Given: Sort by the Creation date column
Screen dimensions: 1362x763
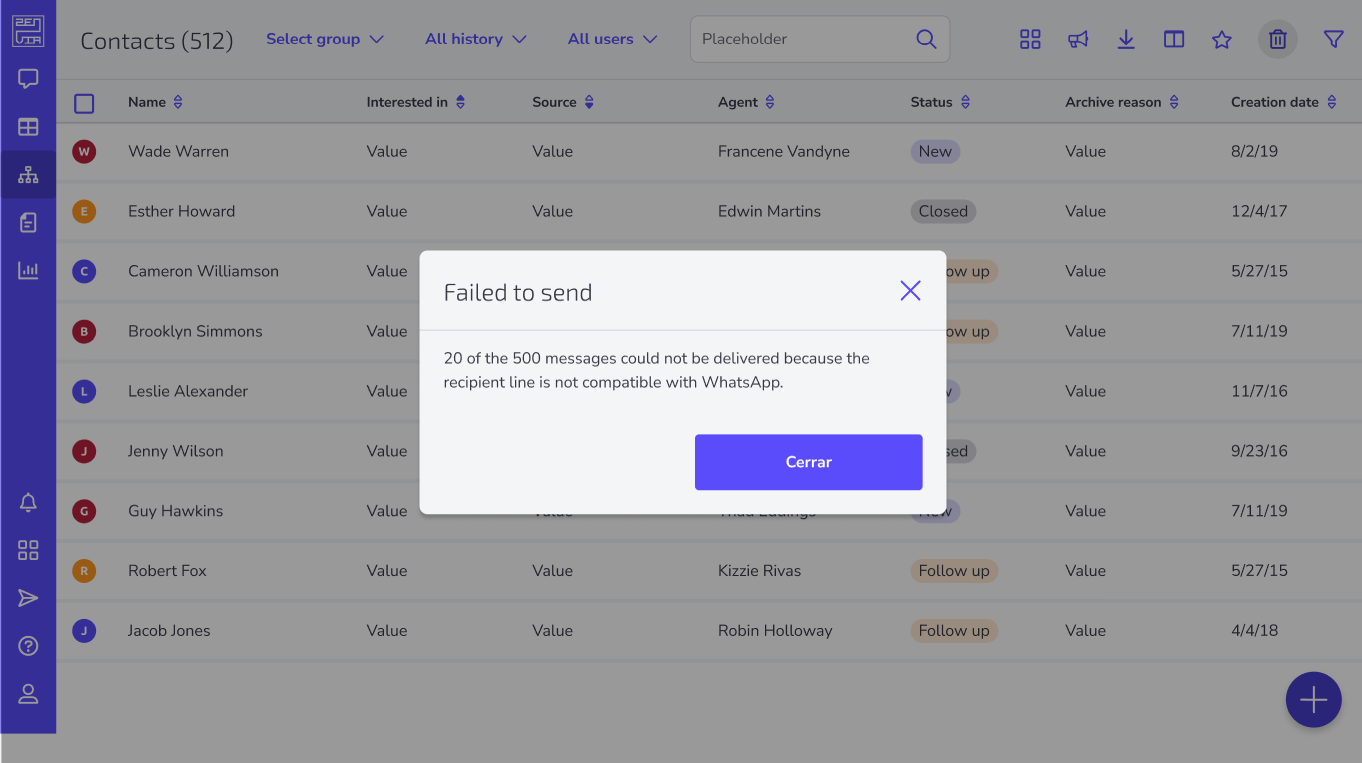Looking at the screenshot, I should pos(1284,102).
